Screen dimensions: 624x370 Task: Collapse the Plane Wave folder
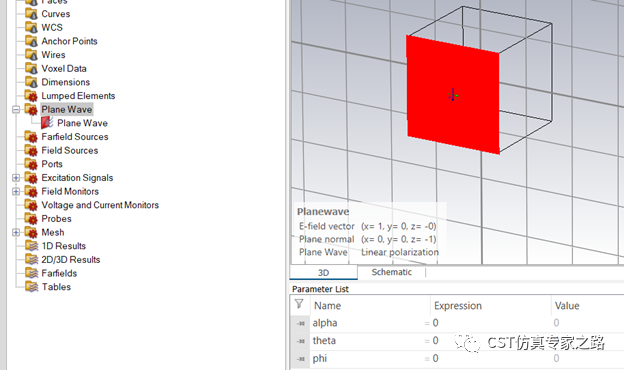pyautogui.click(x=16, y=109)
